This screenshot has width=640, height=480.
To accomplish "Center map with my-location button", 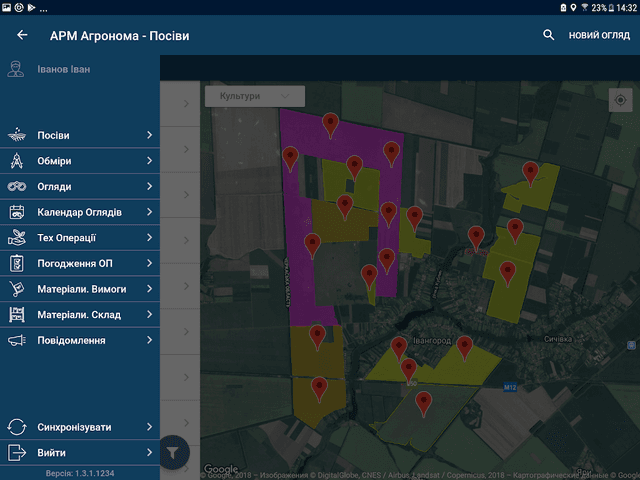I will tap(620, 100).
